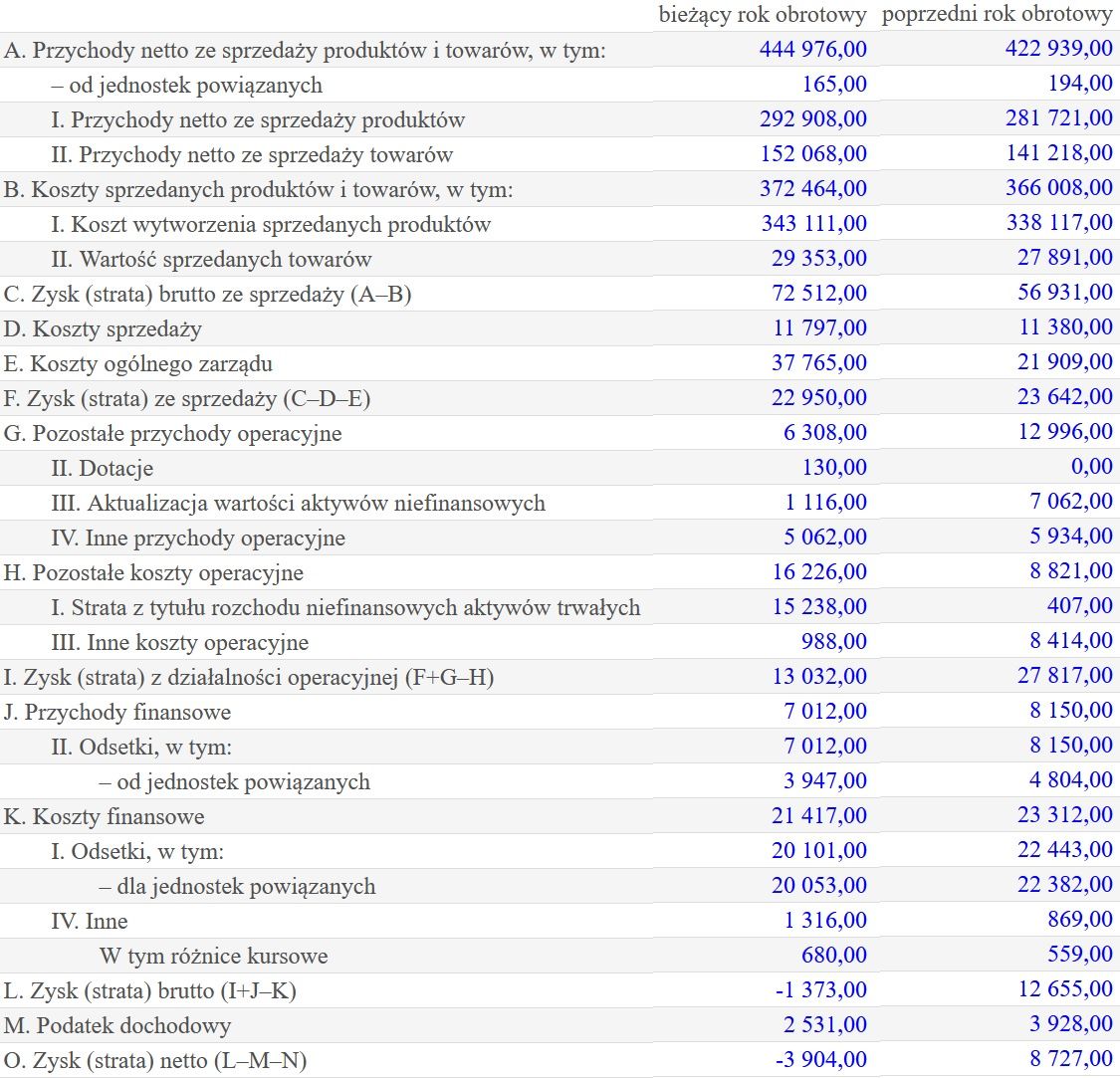Select 'G. Pozostałe przychody operacyjne' row

(x=172, y=434)
